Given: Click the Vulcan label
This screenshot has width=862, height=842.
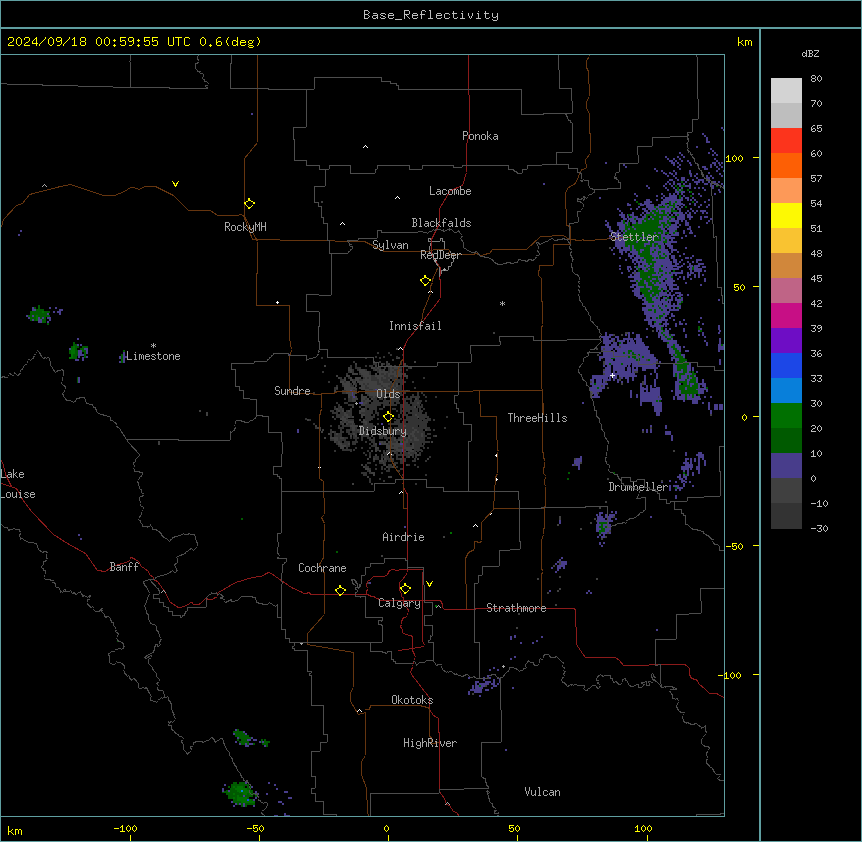Looking at the screenshot, I should pos(543,792).
